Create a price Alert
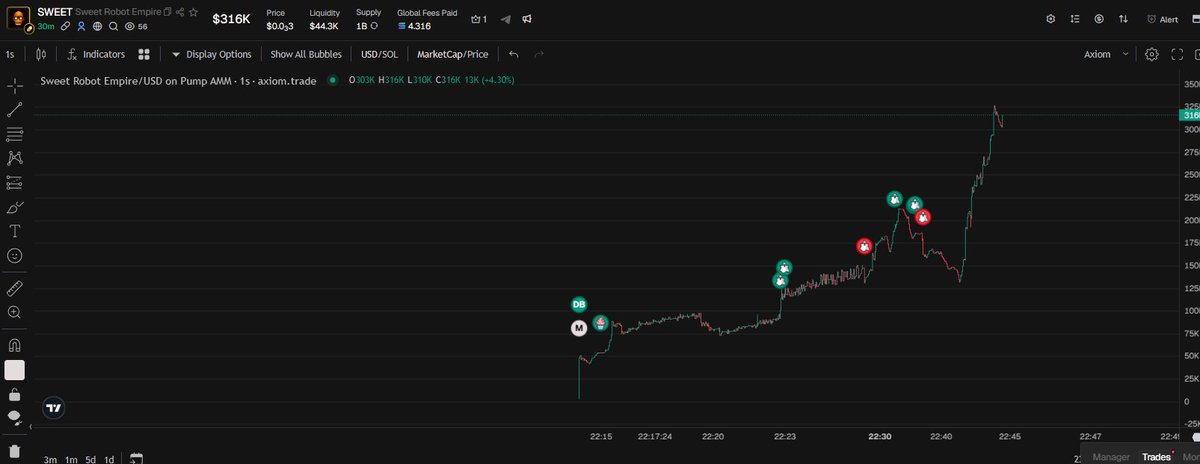The height and width of the screenshot is (464, 1200). 1161,19
